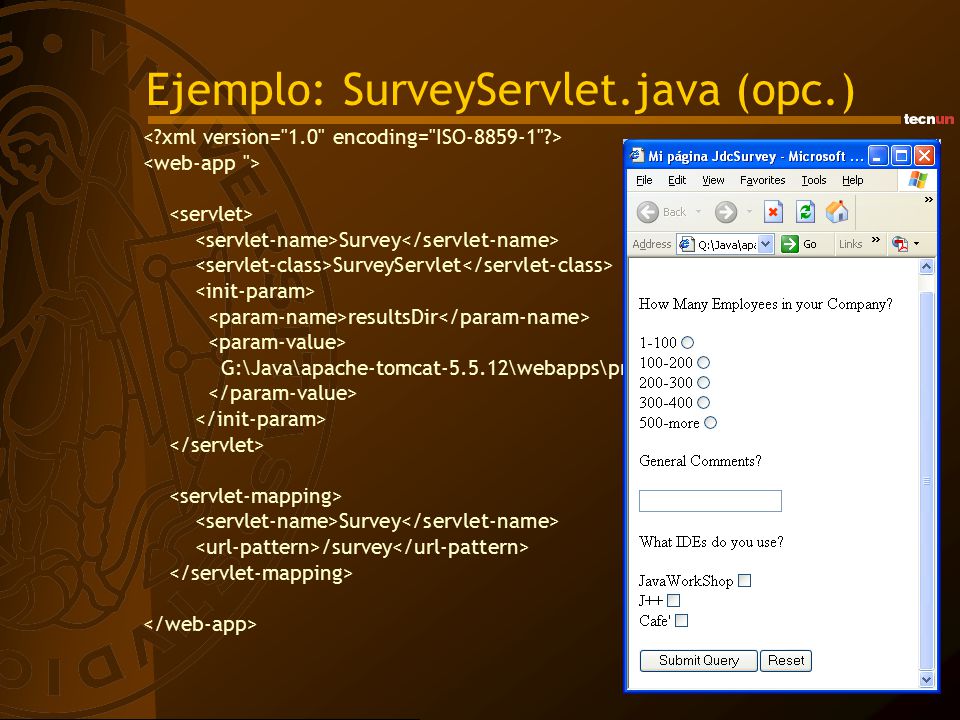
Task: Select the 100-200 employees radio button
Action: (703, 363)
